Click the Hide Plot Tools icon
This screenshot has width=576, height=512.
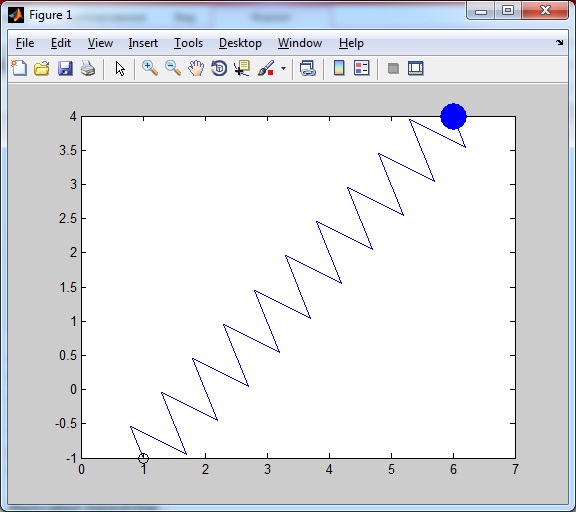393,68
